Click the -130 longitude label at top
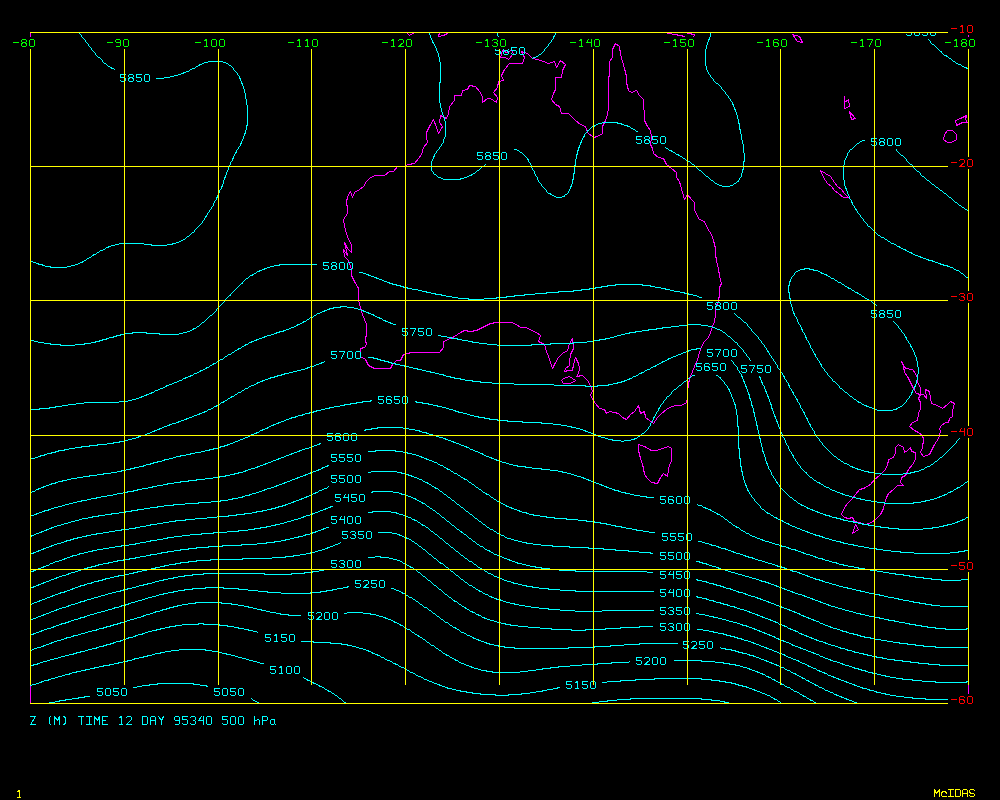1000x800 pixels. coord(492,43)
